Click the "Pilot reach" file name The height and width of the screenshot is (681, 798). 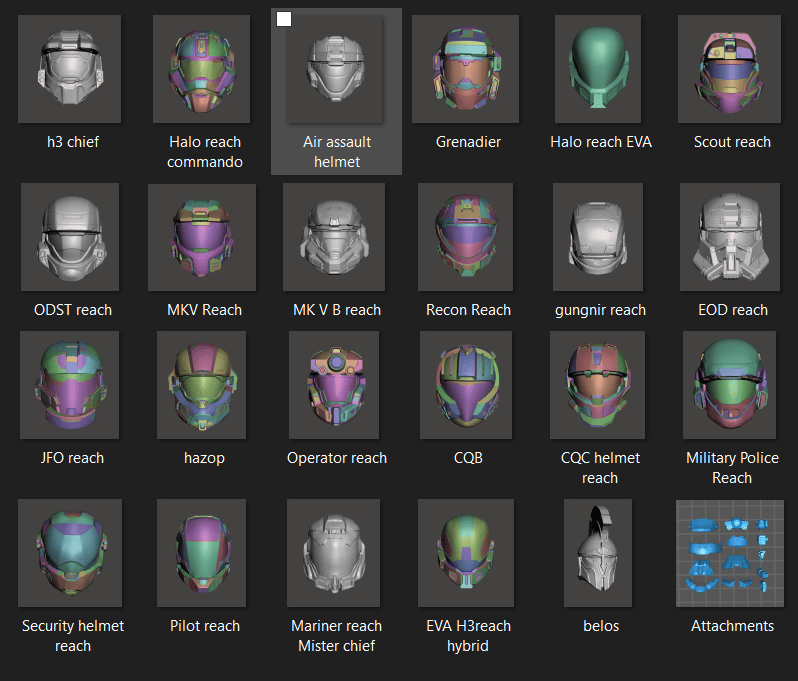[x=205, y=626]
